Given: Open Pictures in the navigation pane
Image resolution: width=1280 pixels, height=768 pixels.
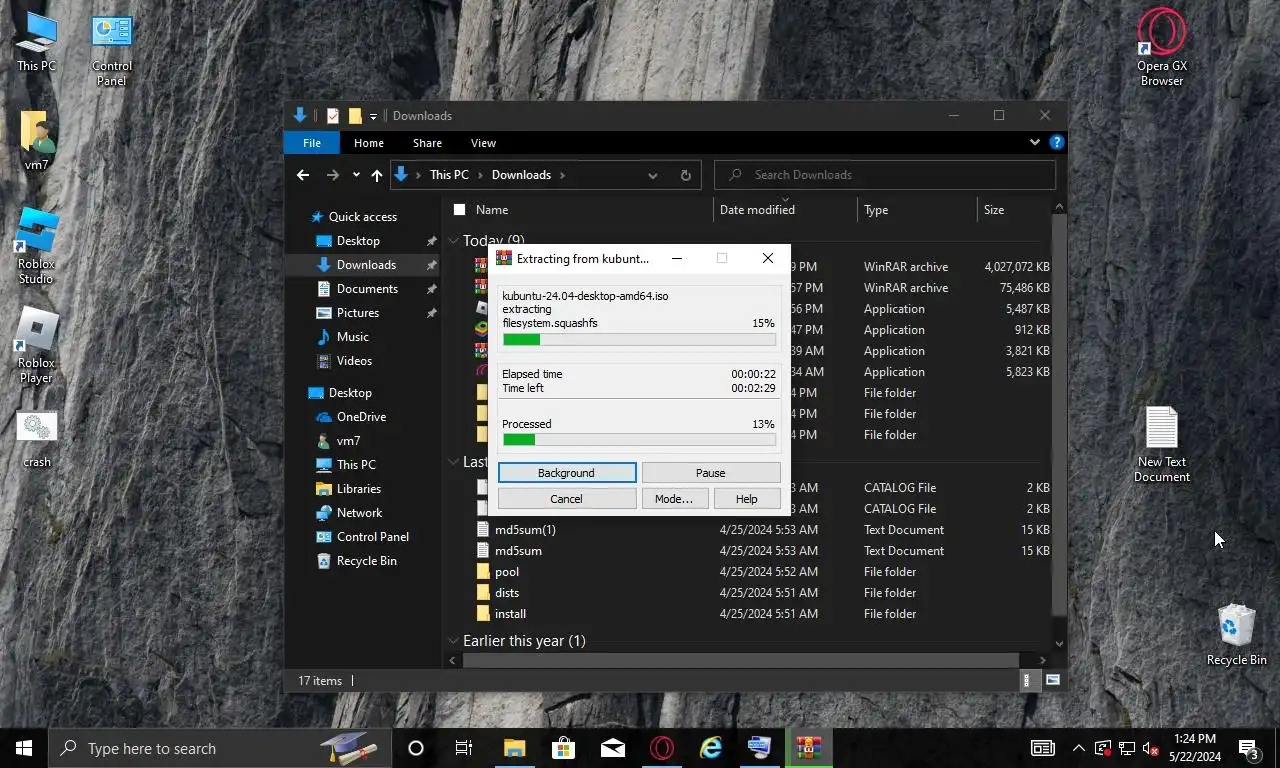Looking at the screenshot, I should [357, 313].
